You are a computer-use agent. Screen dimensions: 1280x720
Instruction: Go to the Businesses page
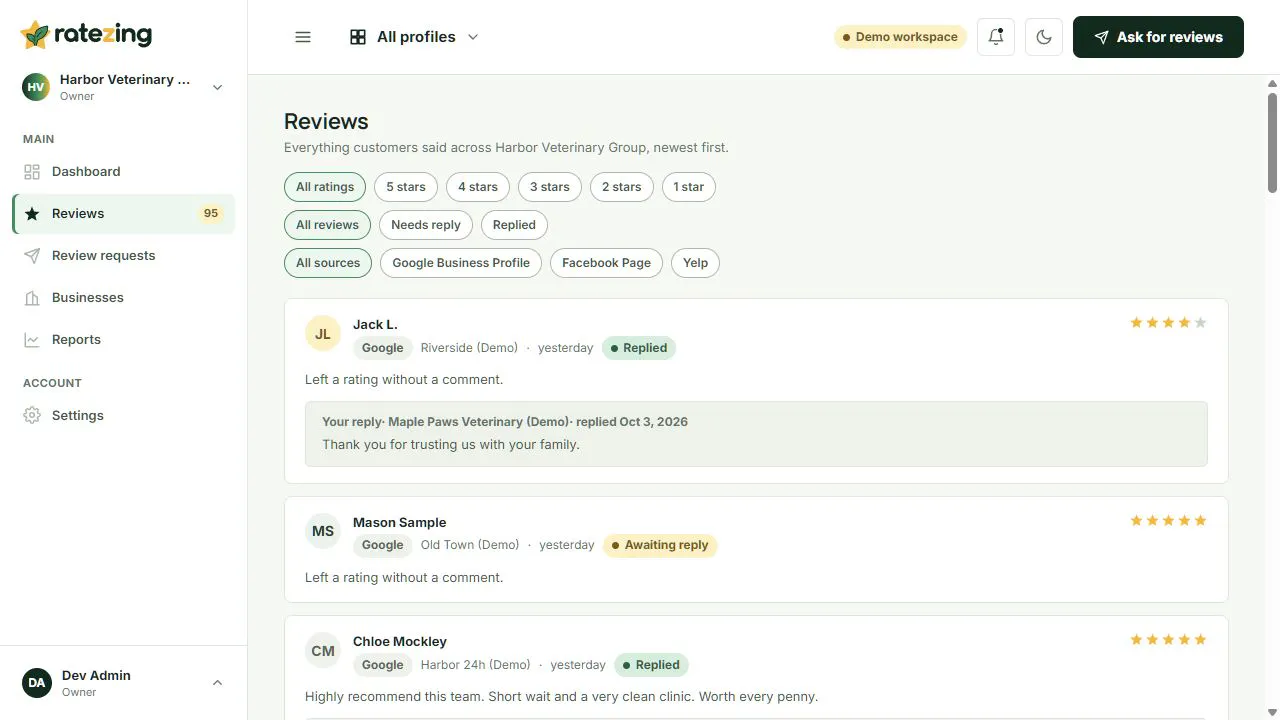(123, 298)
